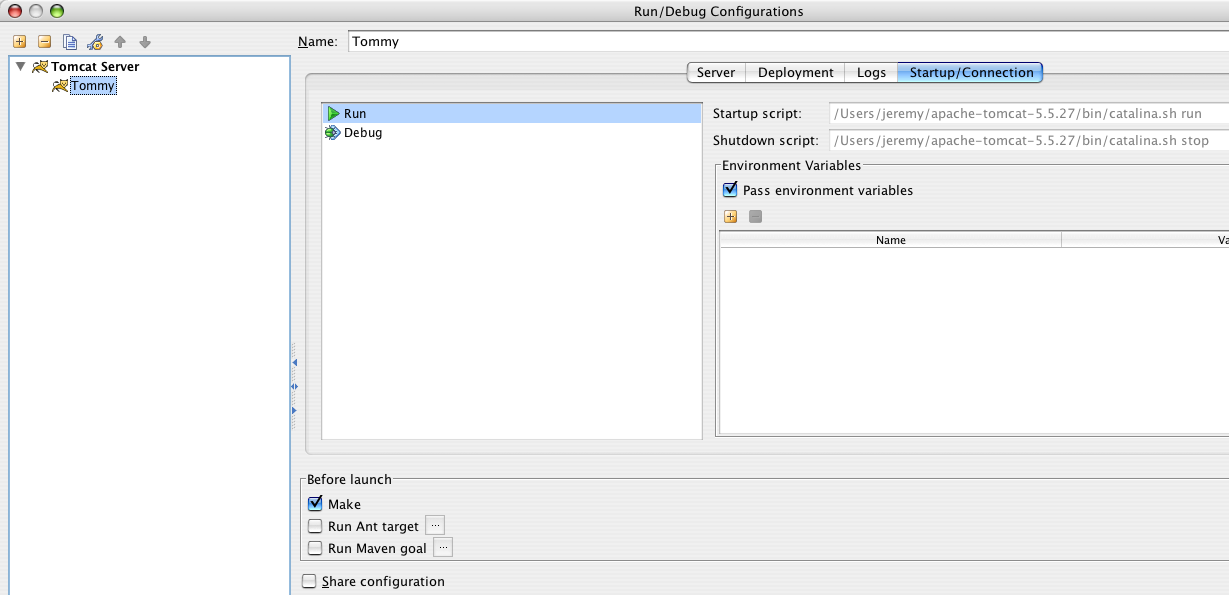Enable Run Ant target checkbox
Screen dimensions: 1229x595
(316, 526)
